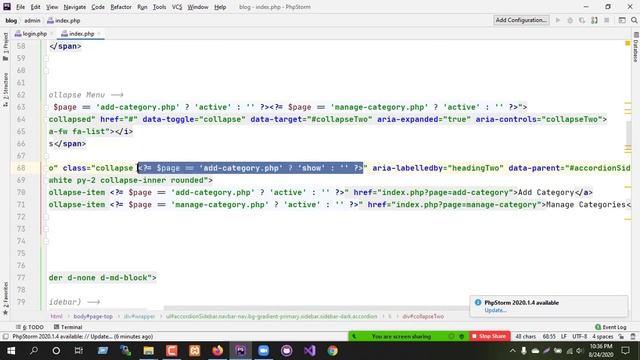
Task: Open Task View on the taskbar
Action: click(x=78, y=351)
